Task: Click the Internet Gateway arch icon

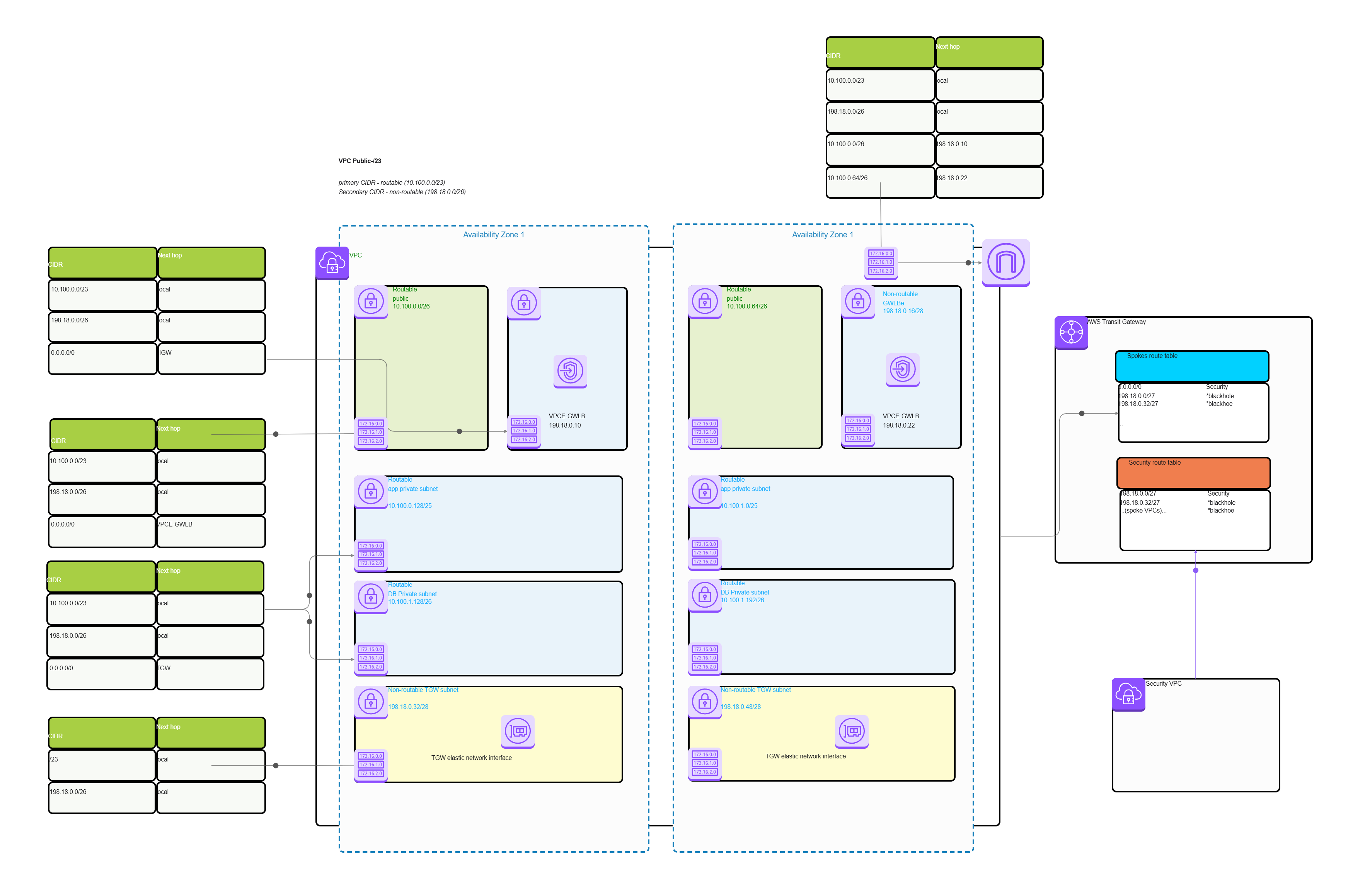Action: pyautogui.click(x=1005, y=262)
